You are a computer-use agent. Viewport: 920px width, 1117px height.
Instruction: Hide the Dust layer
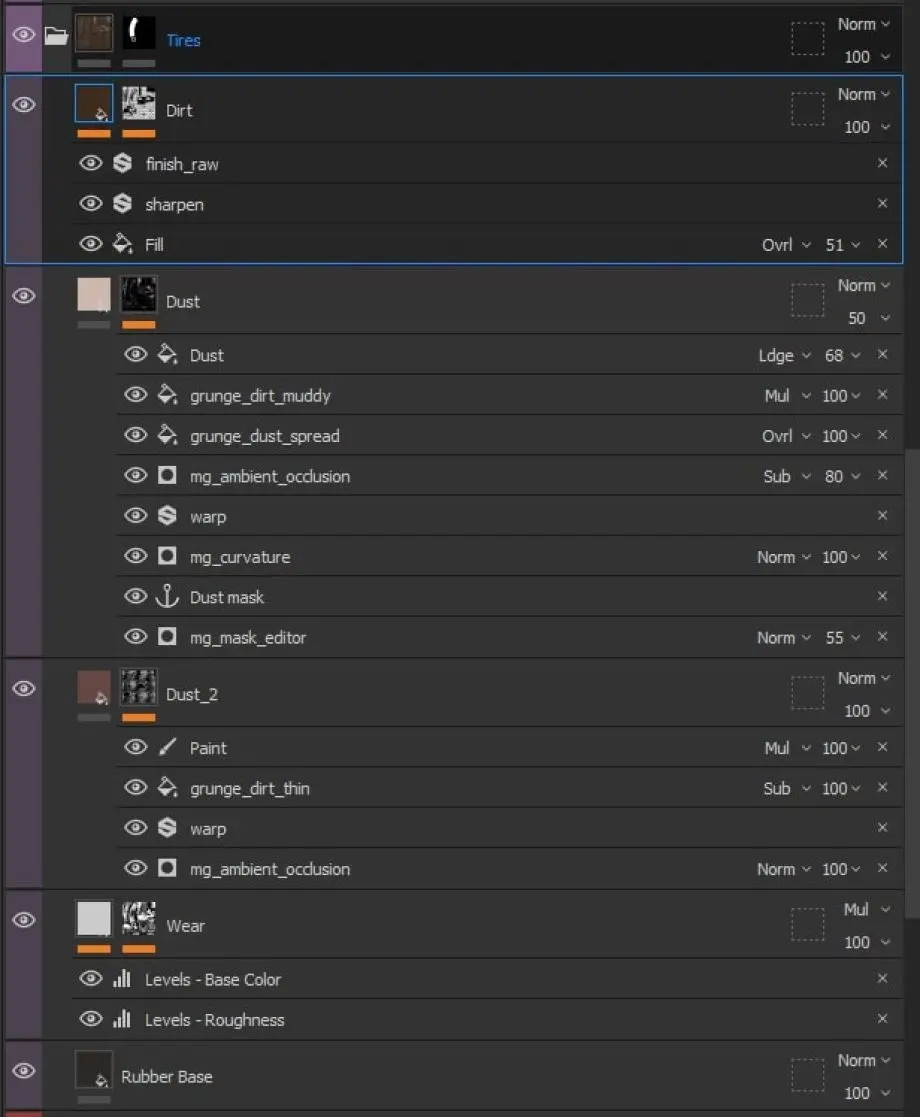click(x=24, y=296)
